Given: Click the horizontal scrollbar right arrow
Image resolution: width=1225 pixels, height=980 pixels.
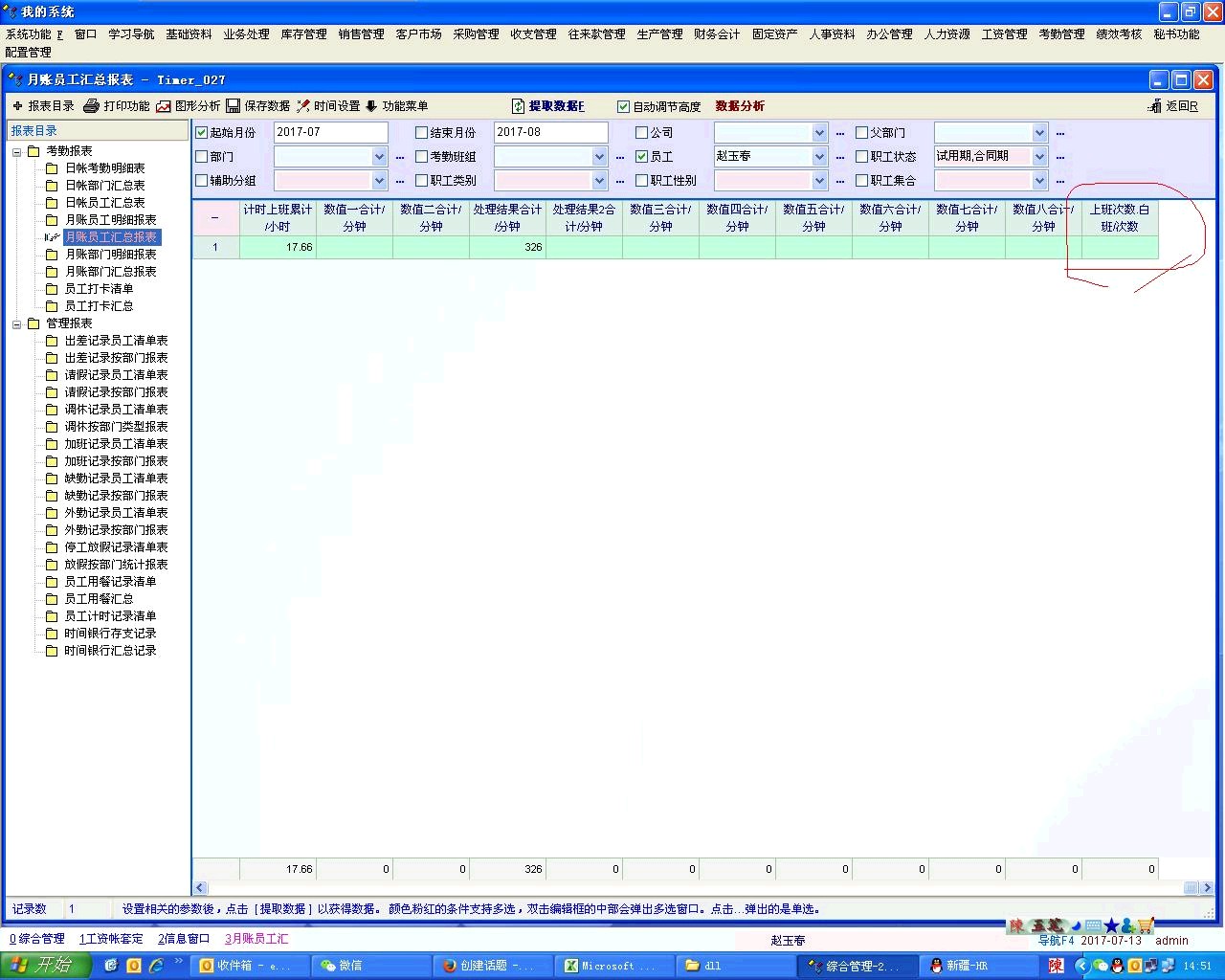Looking at the screenshot, I should 1207,888.
